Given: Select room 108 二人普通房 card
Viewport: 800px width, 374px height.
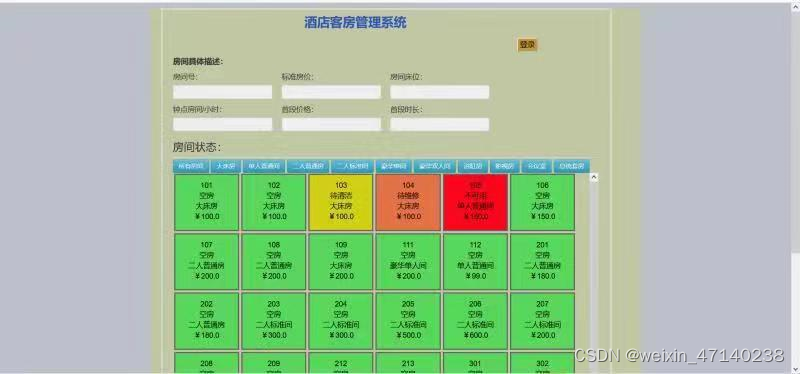Looking at the screenshot, I should [x=274, y=261].
